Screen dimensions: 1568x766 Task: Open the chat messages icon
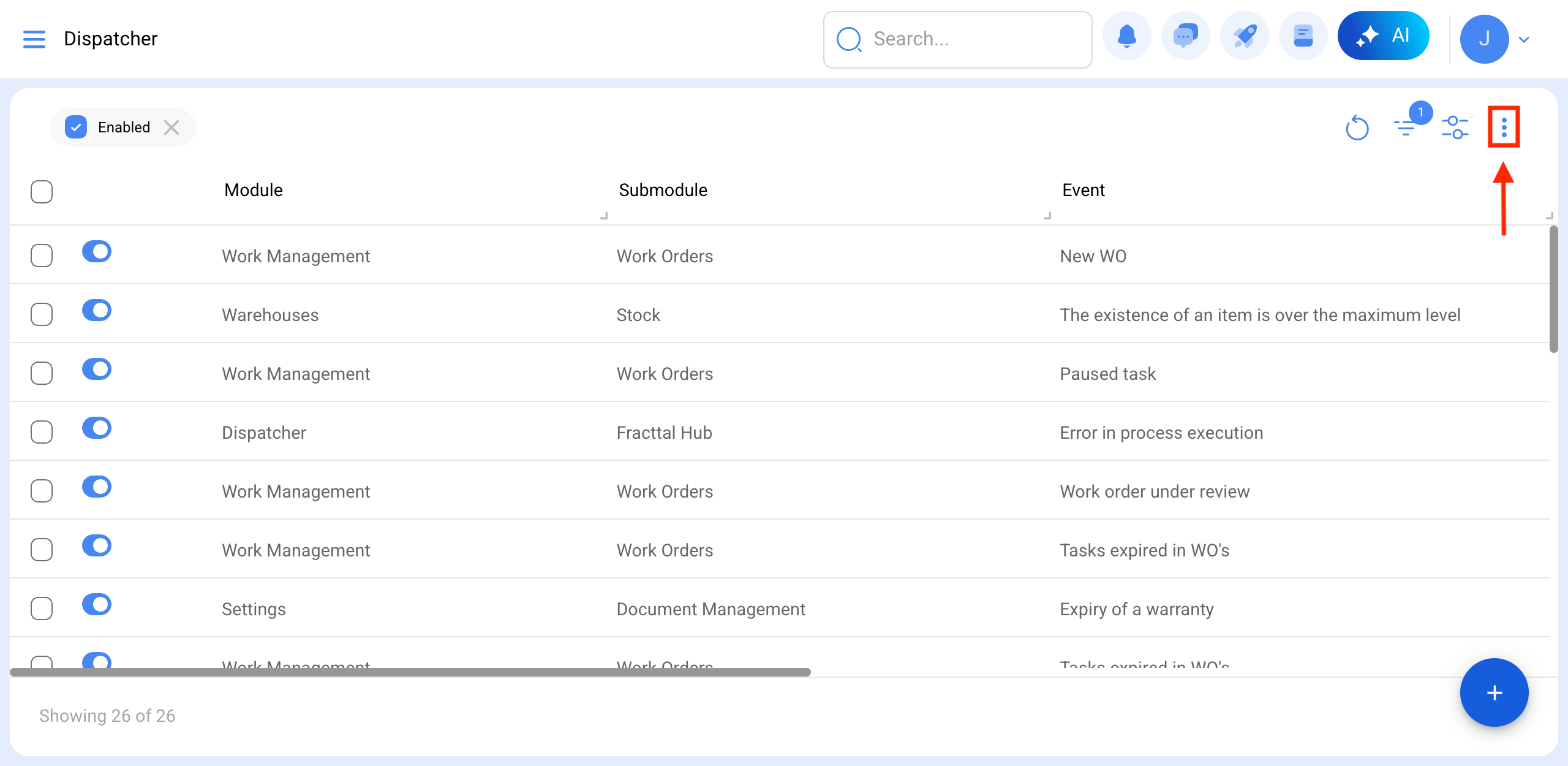tap(1185, 36)
